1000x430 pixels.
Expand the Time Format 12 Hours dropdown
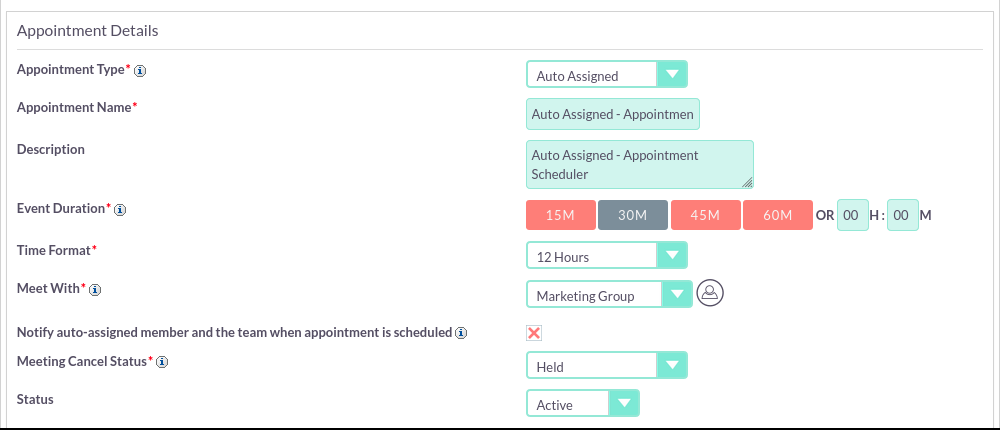coord(607,255)
